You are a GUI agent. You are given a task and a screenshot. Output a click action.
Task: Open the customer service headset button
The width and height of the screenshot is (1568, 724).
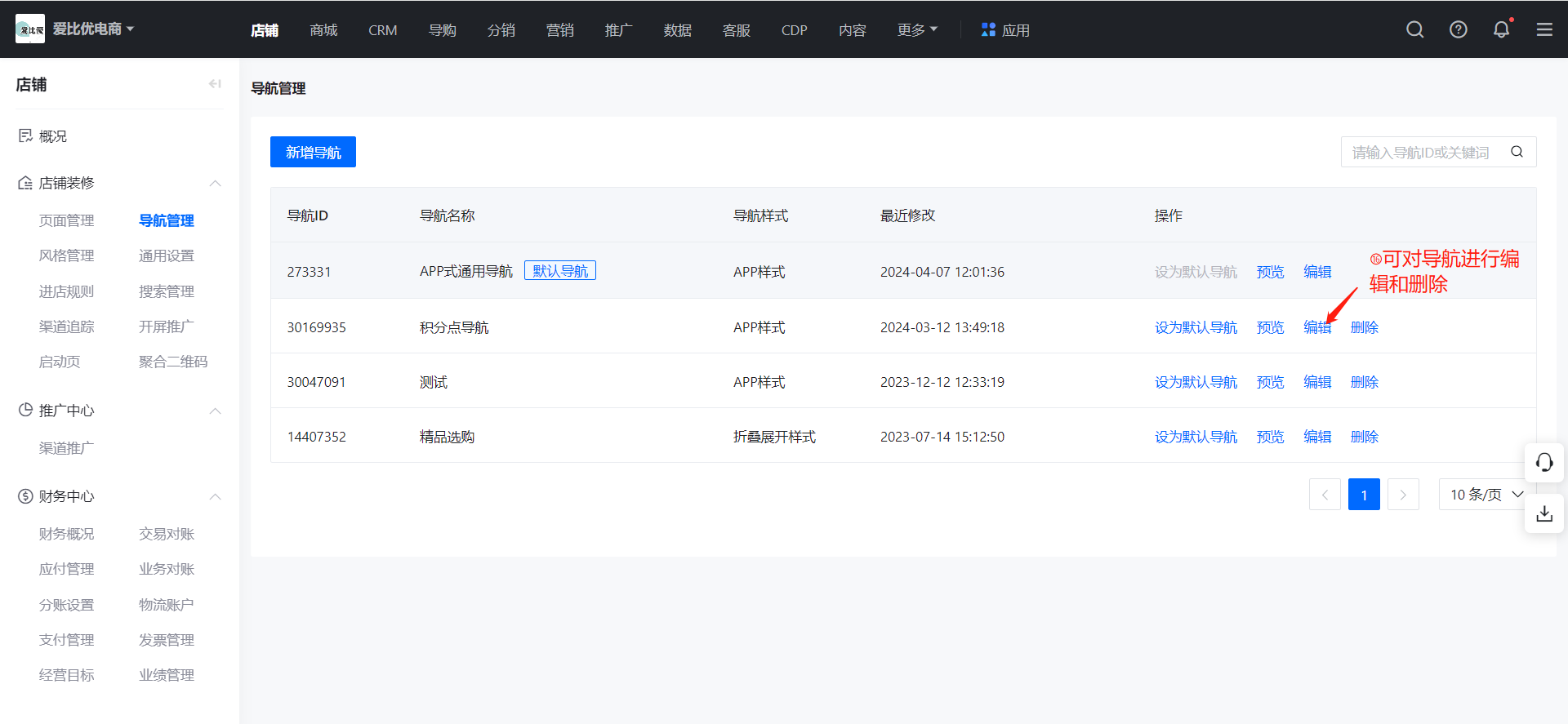(1544, 463)
